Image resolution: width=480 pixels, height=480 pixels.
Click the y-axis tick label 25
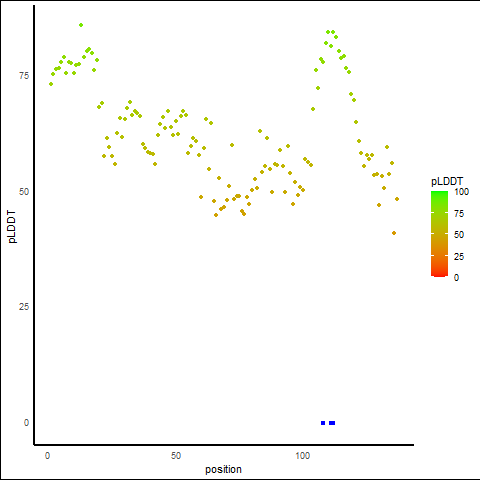[x=24, y=307]
